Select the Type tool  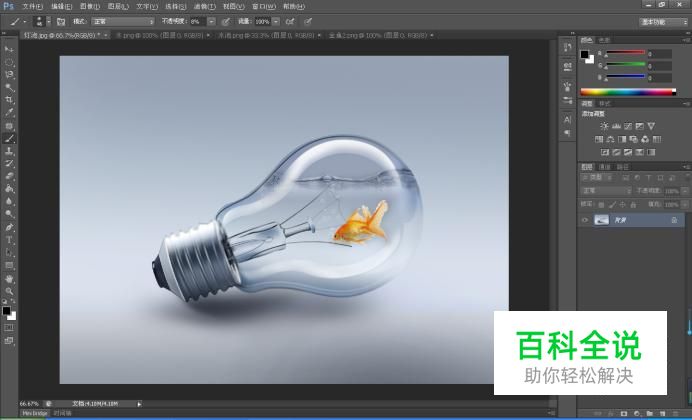pyautogui.click(x=9, y=240)
